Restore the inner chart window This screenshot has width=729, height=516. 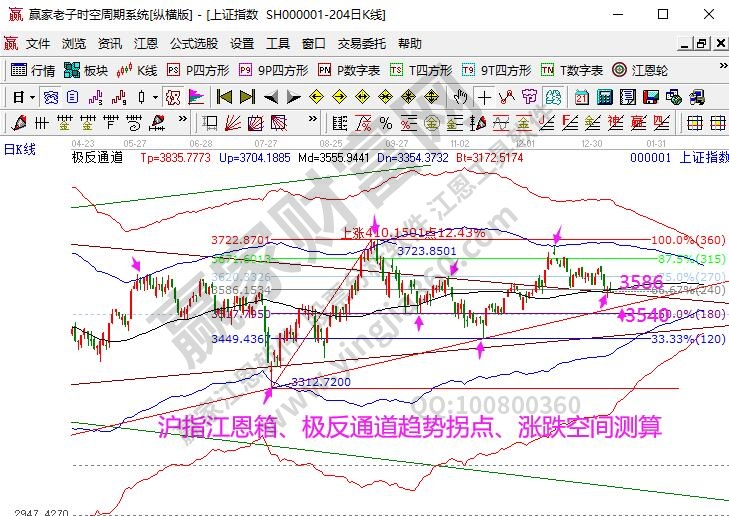tap(701, 44)
